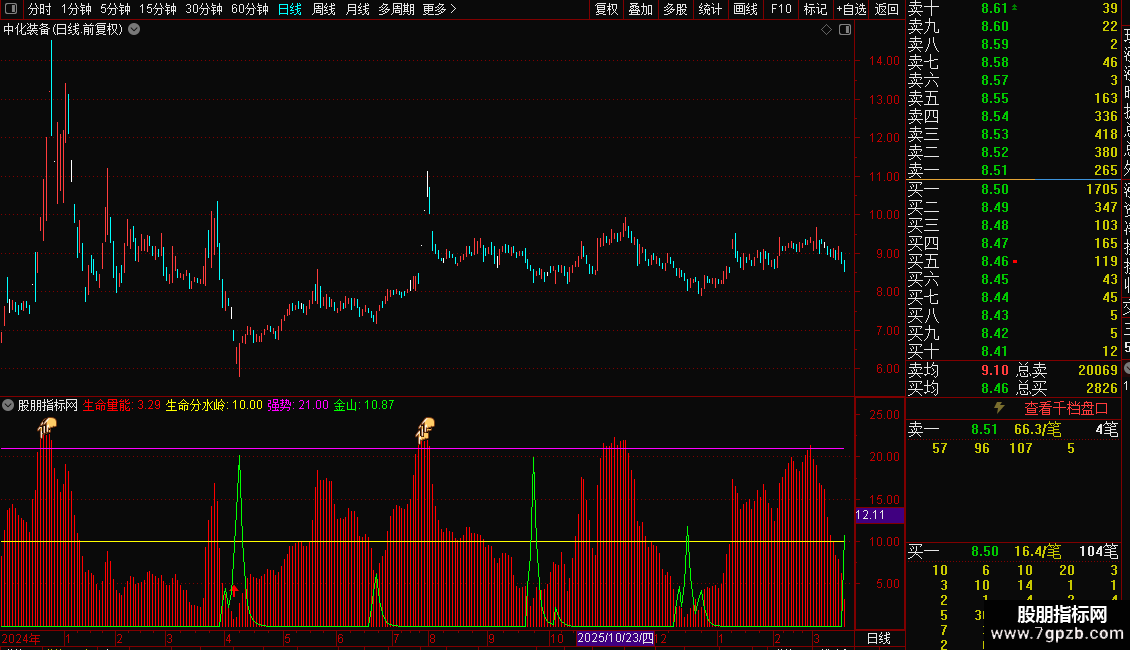Viewport: 1130px width, 650px height.
Task: Click the 返回 button
Action: coord(886,9)
